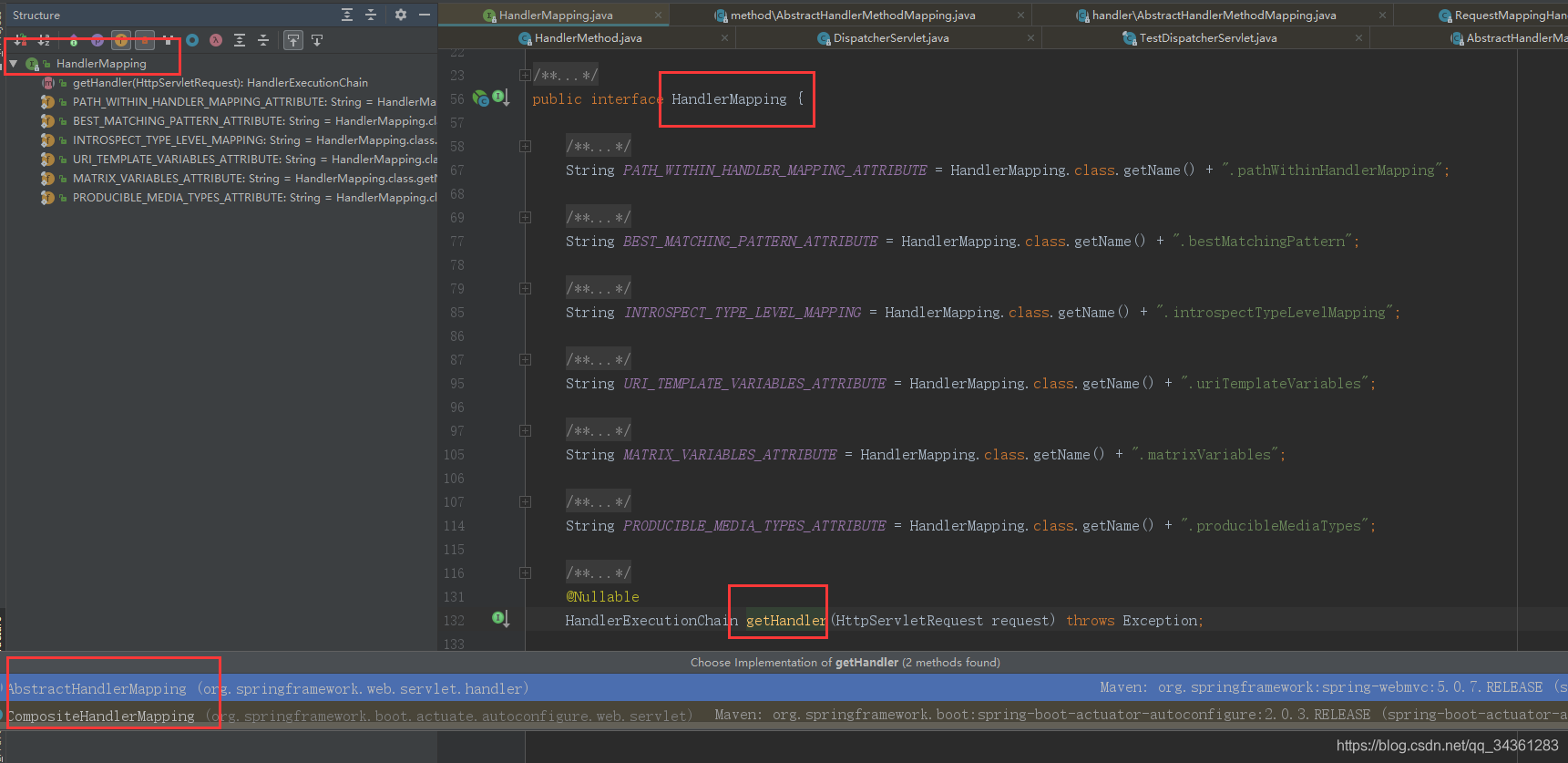The image size is (1568, 763).
Task: Click INTROSPECT_TYPE_LEVEL_MAPPING constant in editor
Action: pyautogui.click(x=743, y=313)
